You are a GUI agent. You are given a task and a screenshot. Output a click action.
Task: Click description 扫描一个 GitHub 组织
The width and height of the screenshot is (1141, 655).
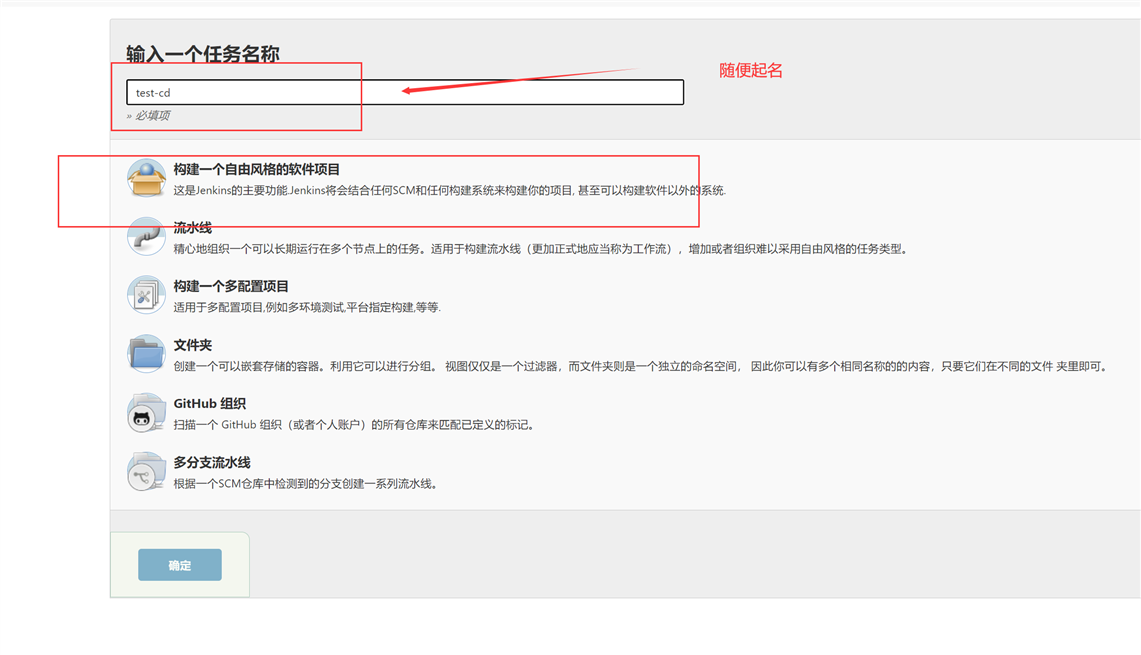click(355, 424)
